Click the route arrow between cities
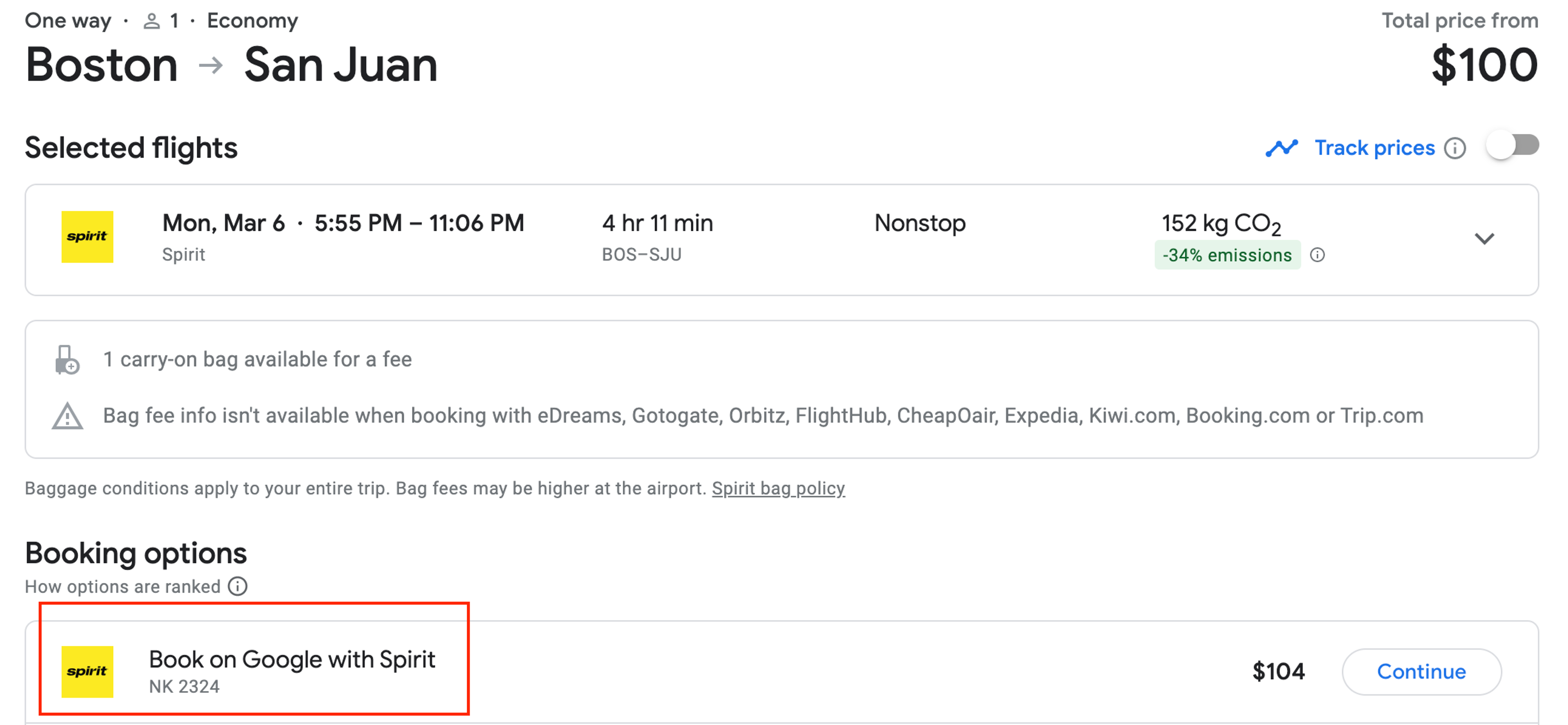This screenshot has width=1568, height=725. [211, 65]
